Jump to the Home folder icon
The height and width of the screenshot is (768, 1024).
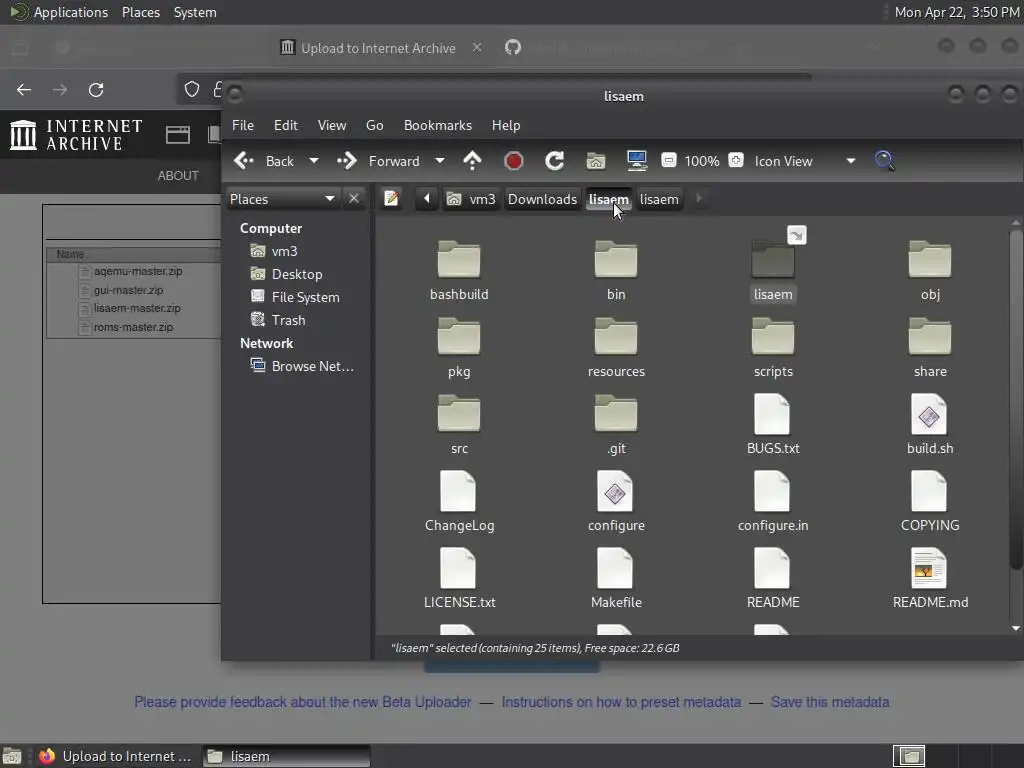click(596, 161)
